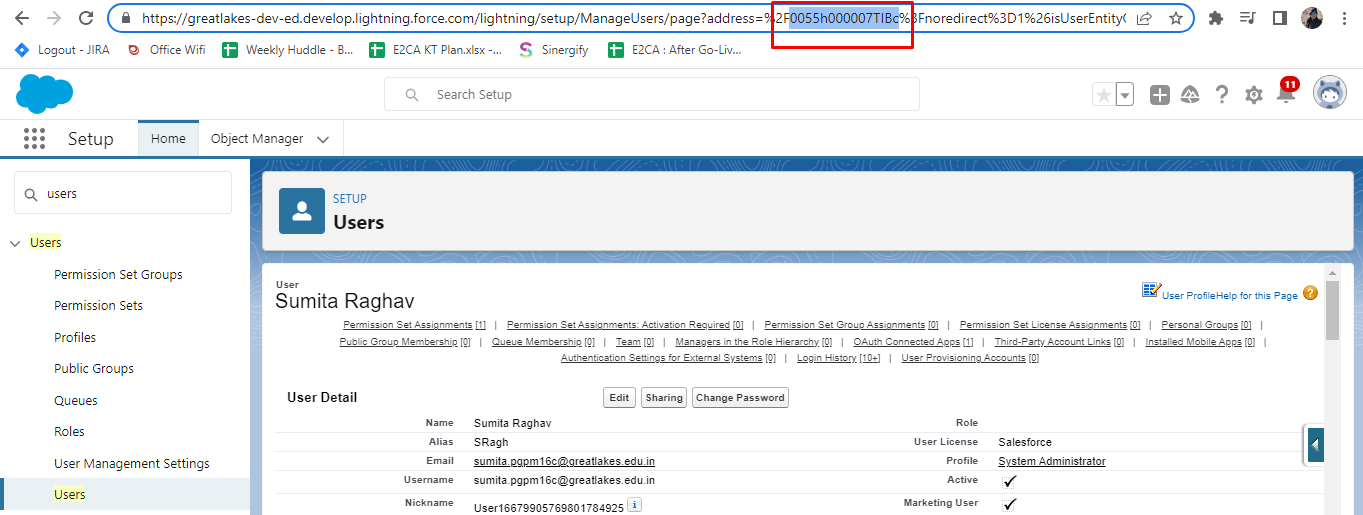Open Roles in sidebar
The height and width of the screenshot is (515, 1363).
point(69,431)
